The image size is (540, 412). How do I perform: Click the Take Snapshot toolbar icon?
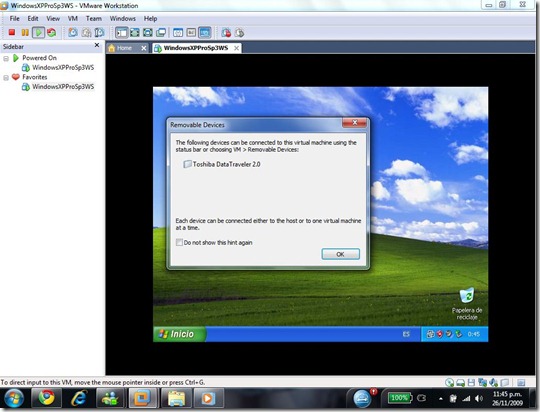pyautogui.click(x=73, y=32)
